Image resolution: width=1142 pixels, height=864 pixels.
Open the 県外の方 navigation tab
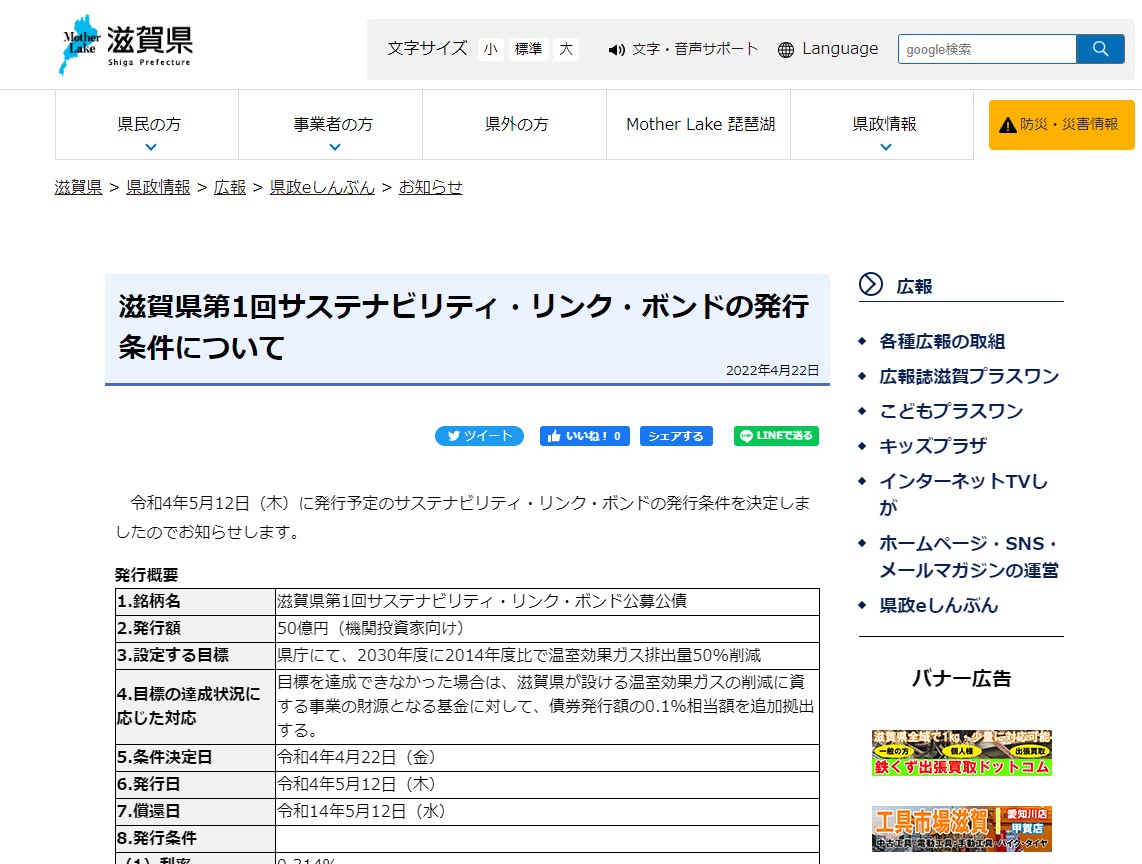coord(515,125)
